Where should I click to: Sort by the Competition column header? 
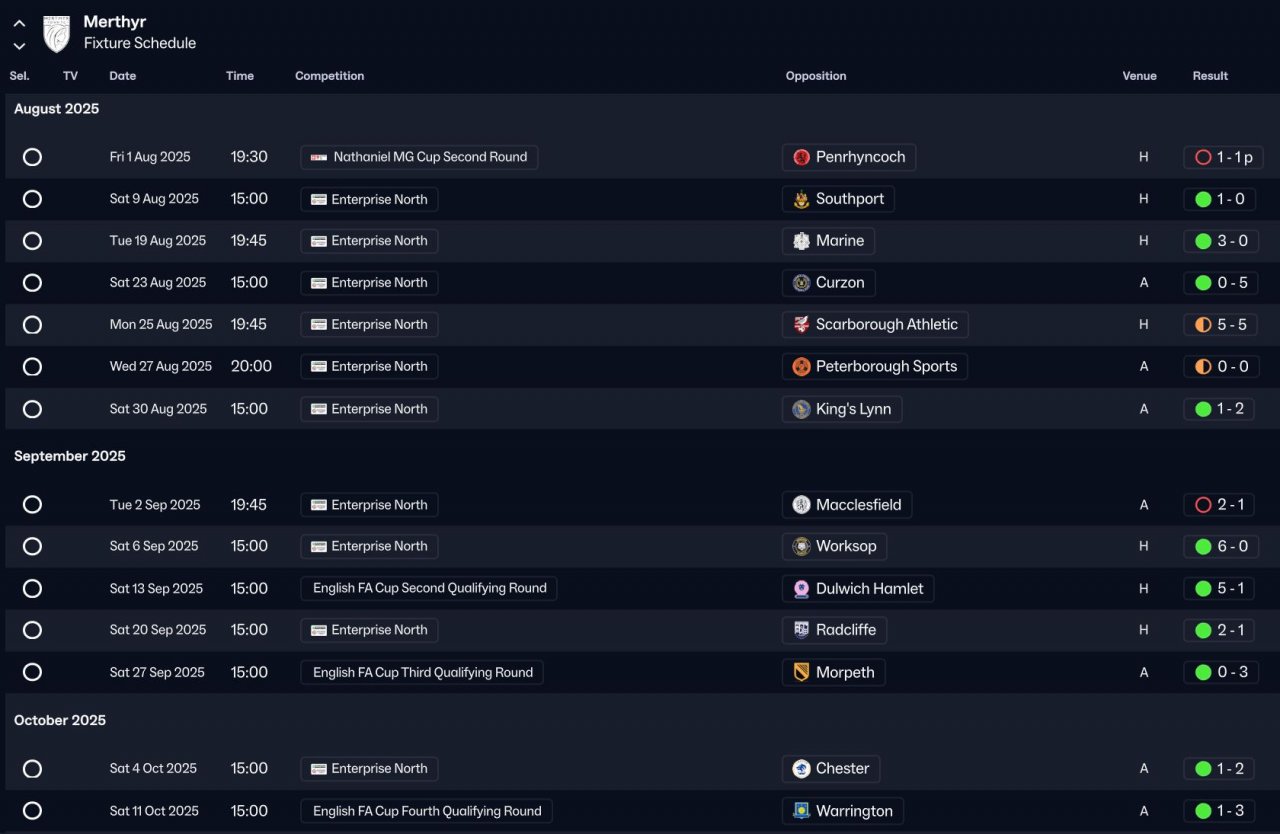(x=330, y=76)
